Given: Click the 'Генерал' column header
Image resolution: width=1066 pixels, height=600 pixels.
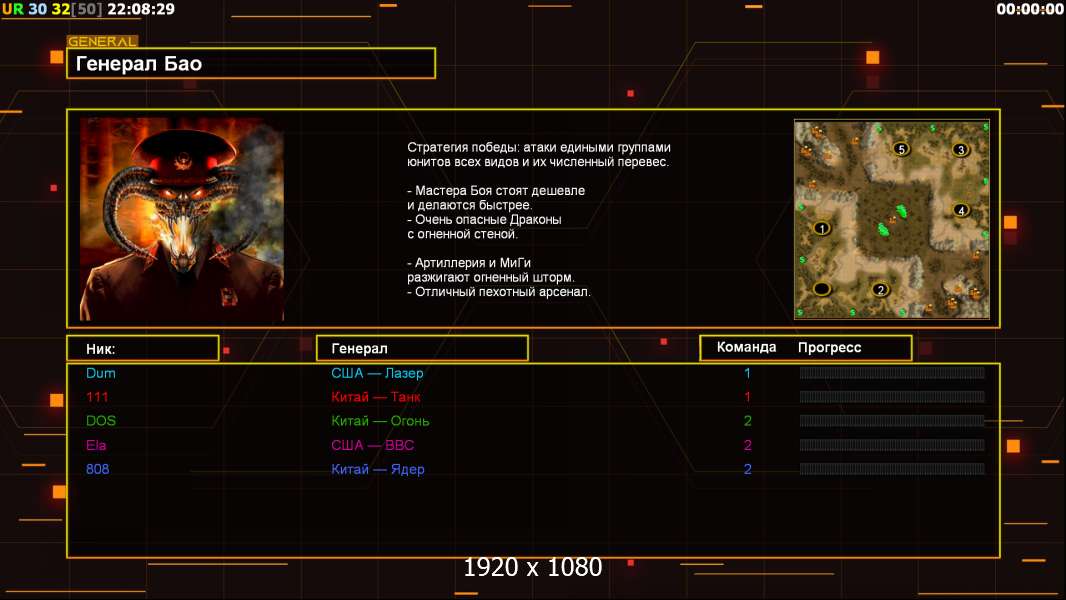Looking at the screenshot, I should (x=422, y=348).
